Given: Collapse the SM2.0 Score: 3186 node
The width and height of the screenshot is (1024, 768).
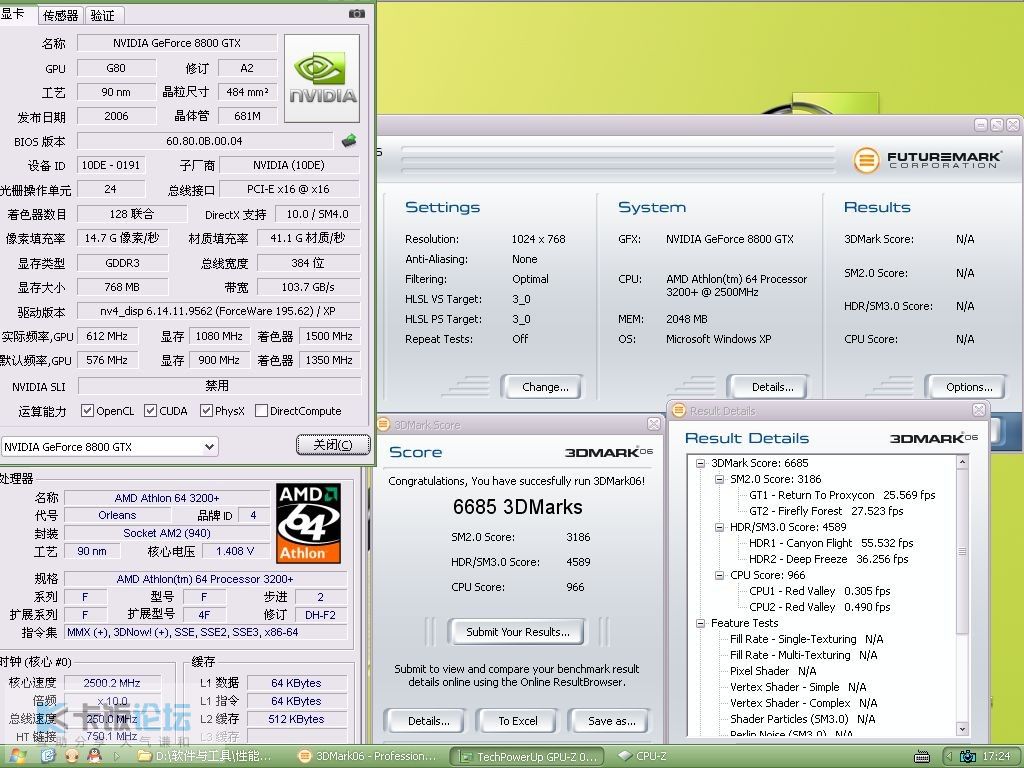Looking at the screenshot, I should (x=719, y=479).
